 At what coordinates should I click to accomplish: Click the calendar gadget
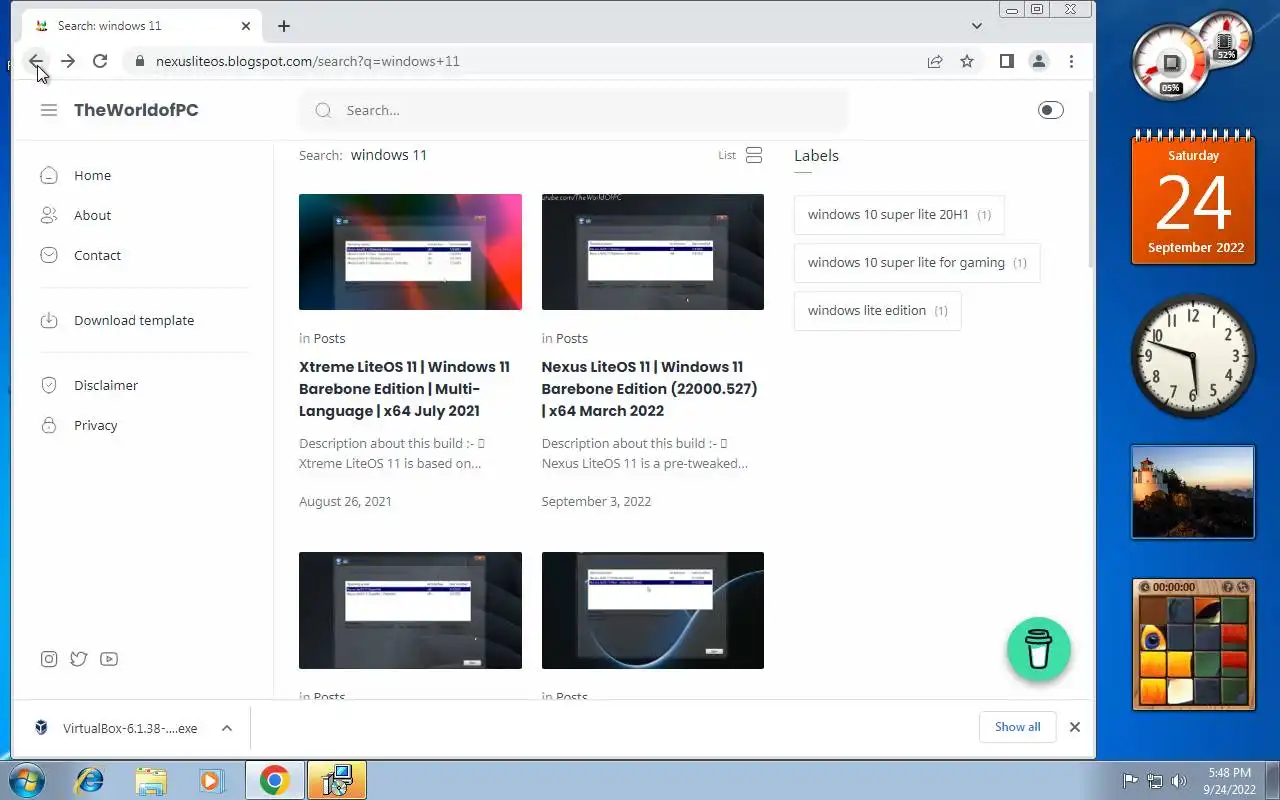coord(1194,198)
